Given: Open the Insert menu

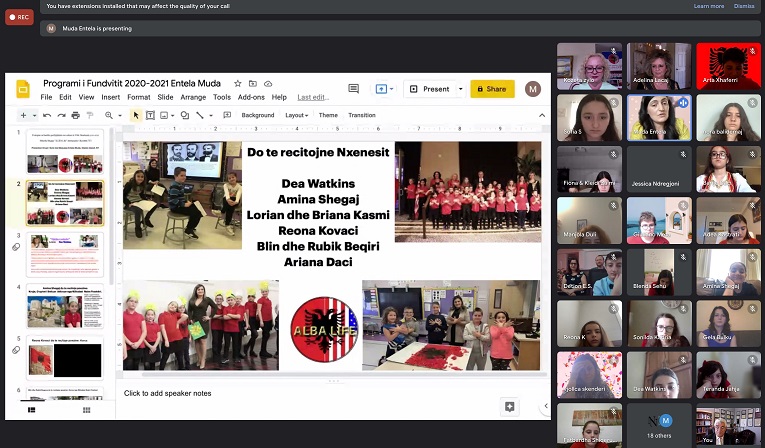Looking at the screenshot, I should [110, 97].
